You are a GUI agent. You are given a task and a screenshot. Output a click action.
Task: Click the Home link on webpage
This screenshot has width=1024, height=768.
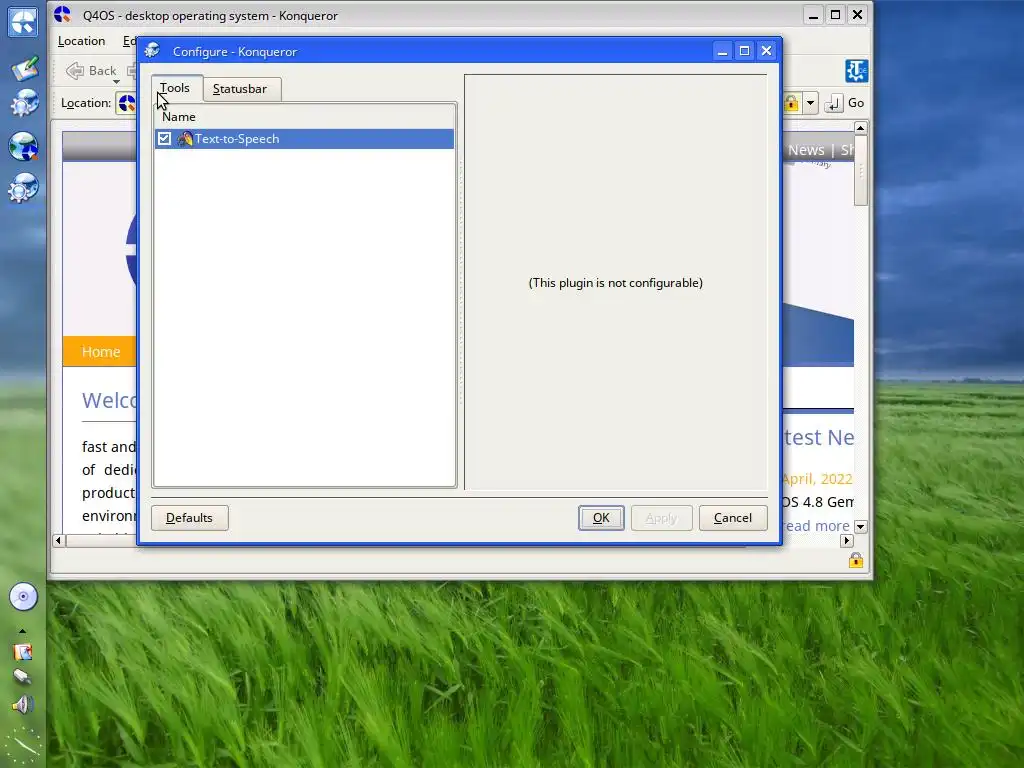click(x=101, y=352)
